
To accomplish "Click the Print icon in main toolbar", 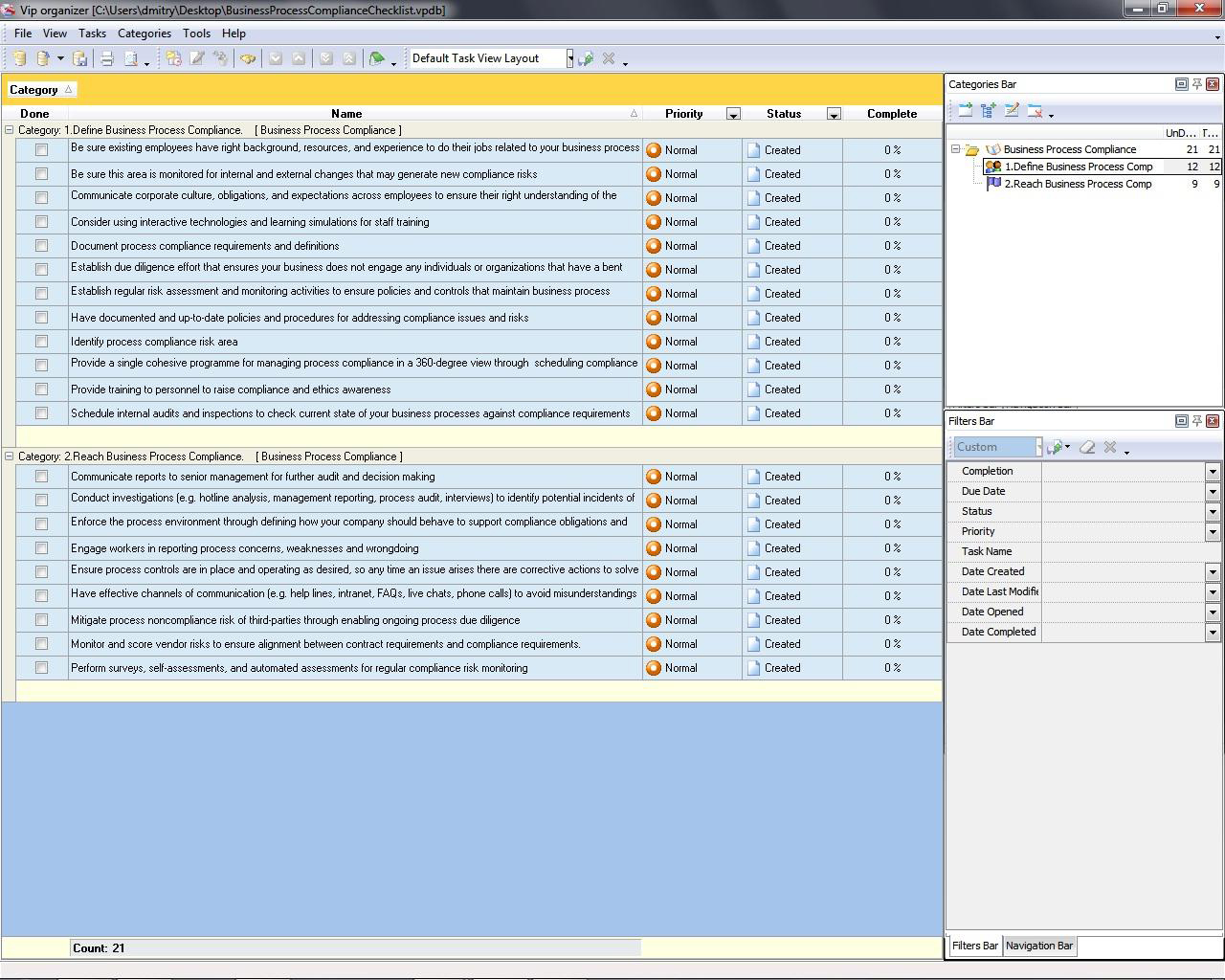I will coord(107,58).
